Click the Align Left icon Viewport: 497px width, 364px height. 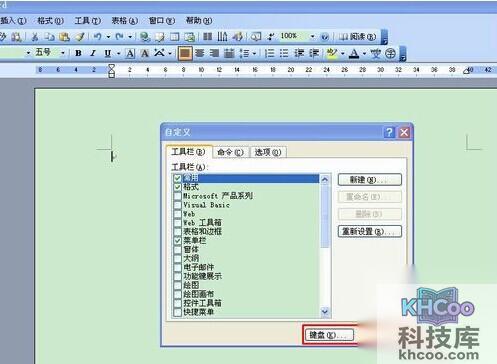pyautogui.click(x=185, y=53)
